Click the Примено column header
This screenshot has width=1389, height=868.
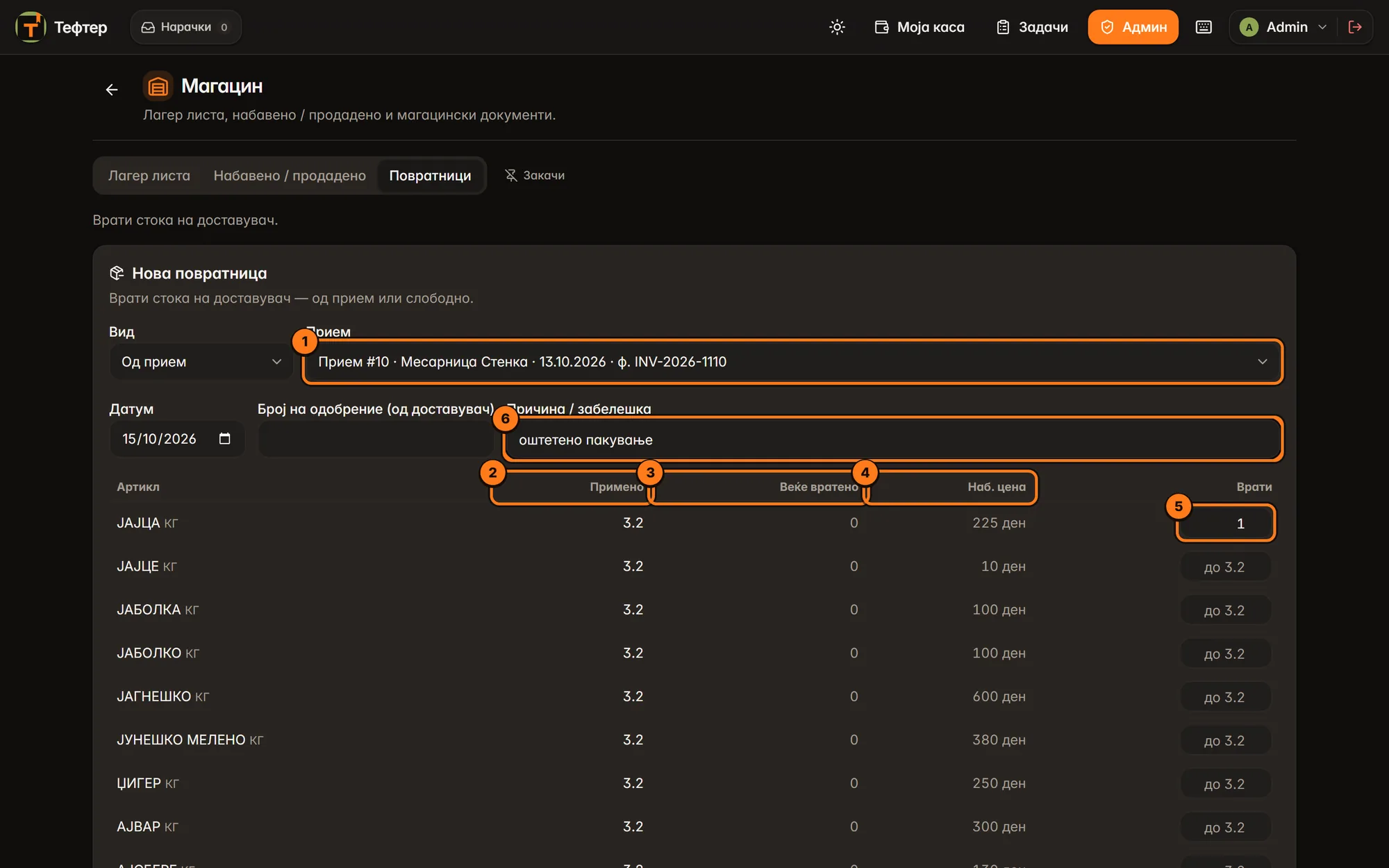click(617, 487)
